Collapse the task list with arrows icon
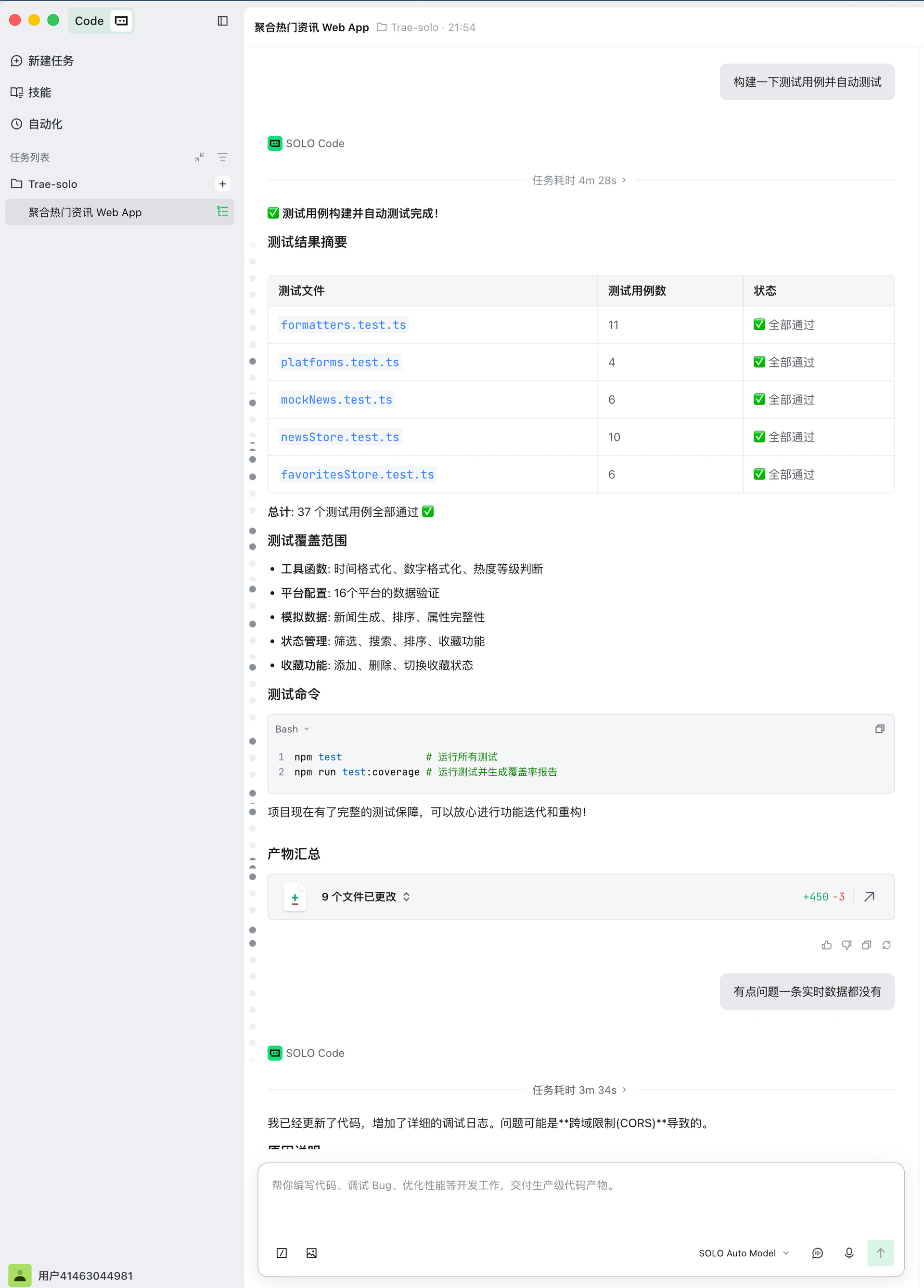Viewport: 924px width, 1288px height. pyautogui.click(x=199, y=157)
